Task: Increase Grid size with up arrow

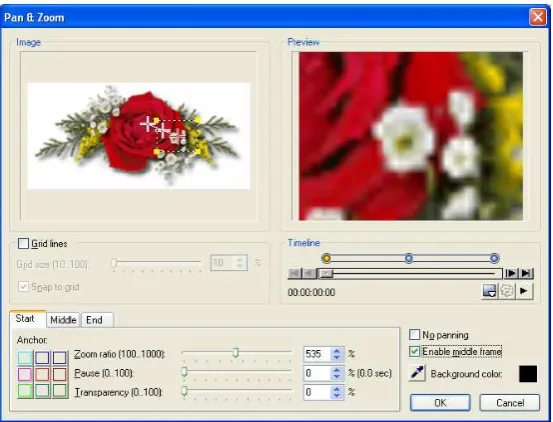Action: pos(240,259)
